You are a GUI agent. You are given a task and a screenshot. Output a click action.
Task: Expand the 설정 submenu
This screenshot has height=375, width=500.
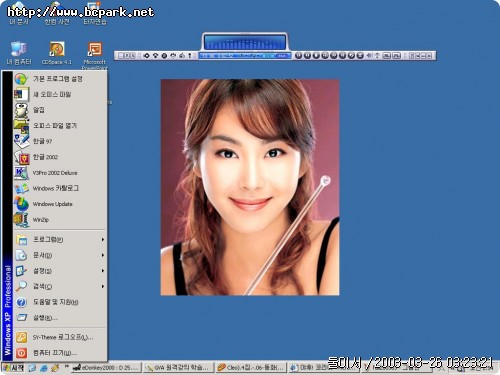click(60, 271)
